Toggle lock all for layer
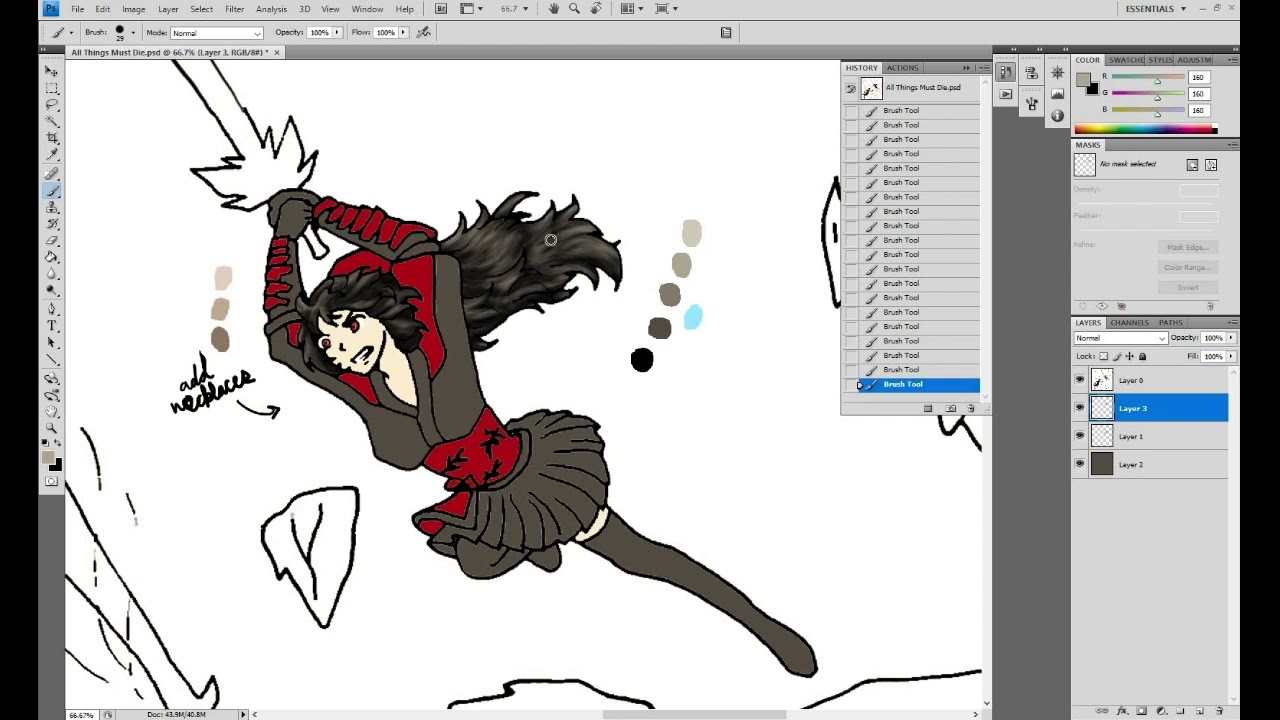Image resolution: width=1280 pixels, height=720 pixels. pyautogui.click(x=1143, y=357)
